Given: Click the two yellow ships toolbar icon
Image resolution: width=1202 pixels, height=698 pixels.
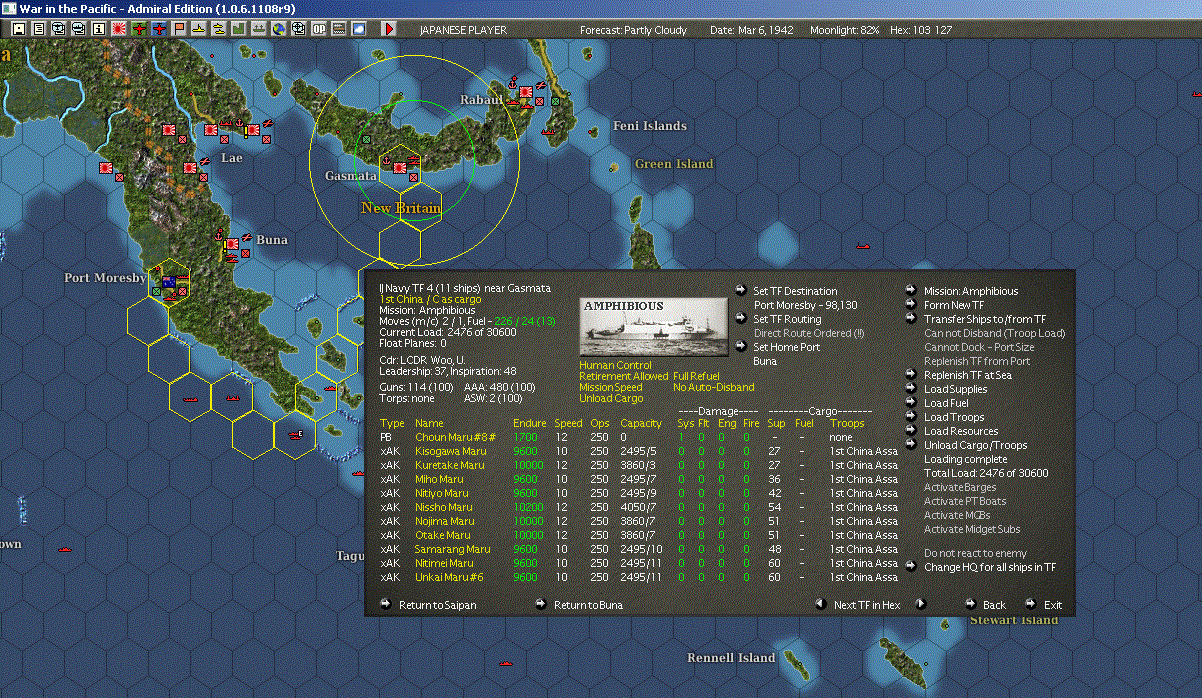Looking at the screenshot, I should tap(219, 29).
